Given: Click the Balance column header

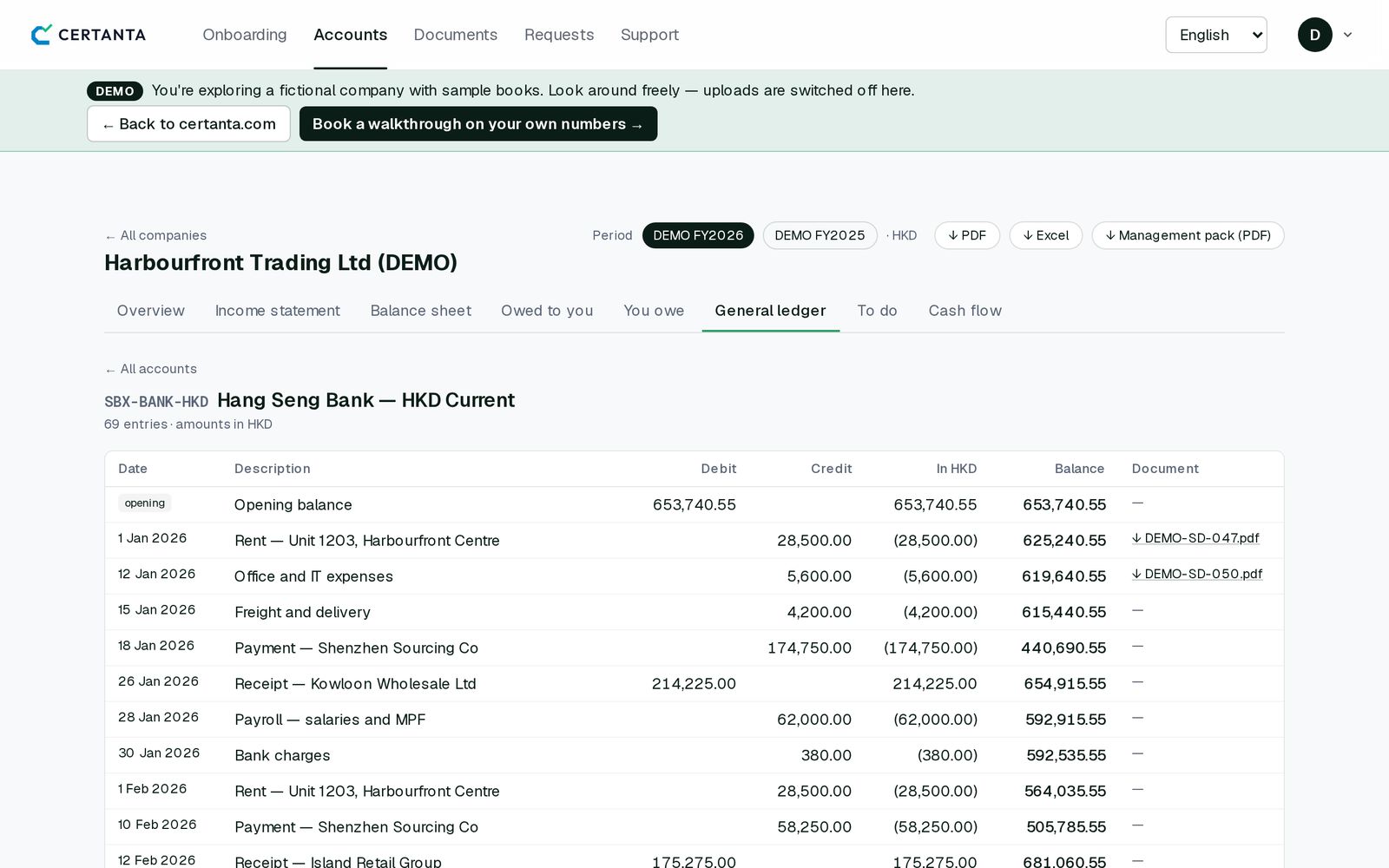Looking at the screenshot, I should coord(1079,469).
